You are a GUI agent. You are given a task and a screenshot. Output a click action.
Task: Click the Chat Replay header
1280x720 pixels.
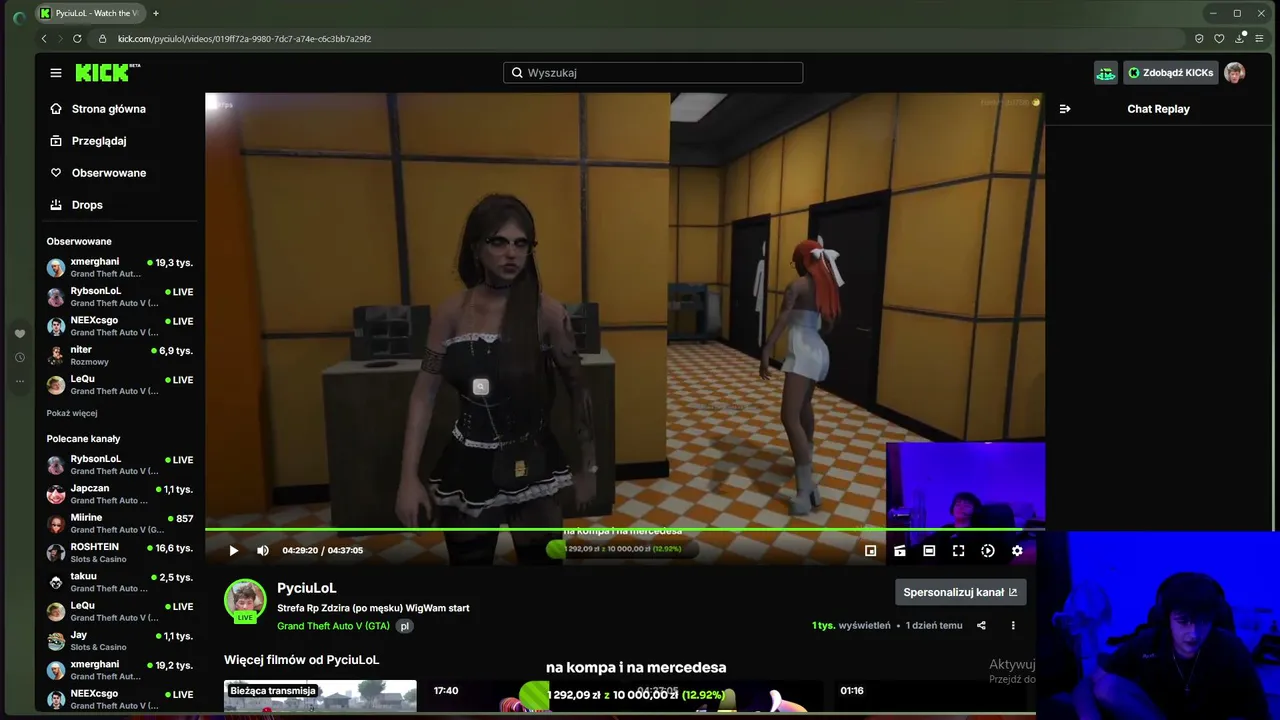click(1158, 109)
